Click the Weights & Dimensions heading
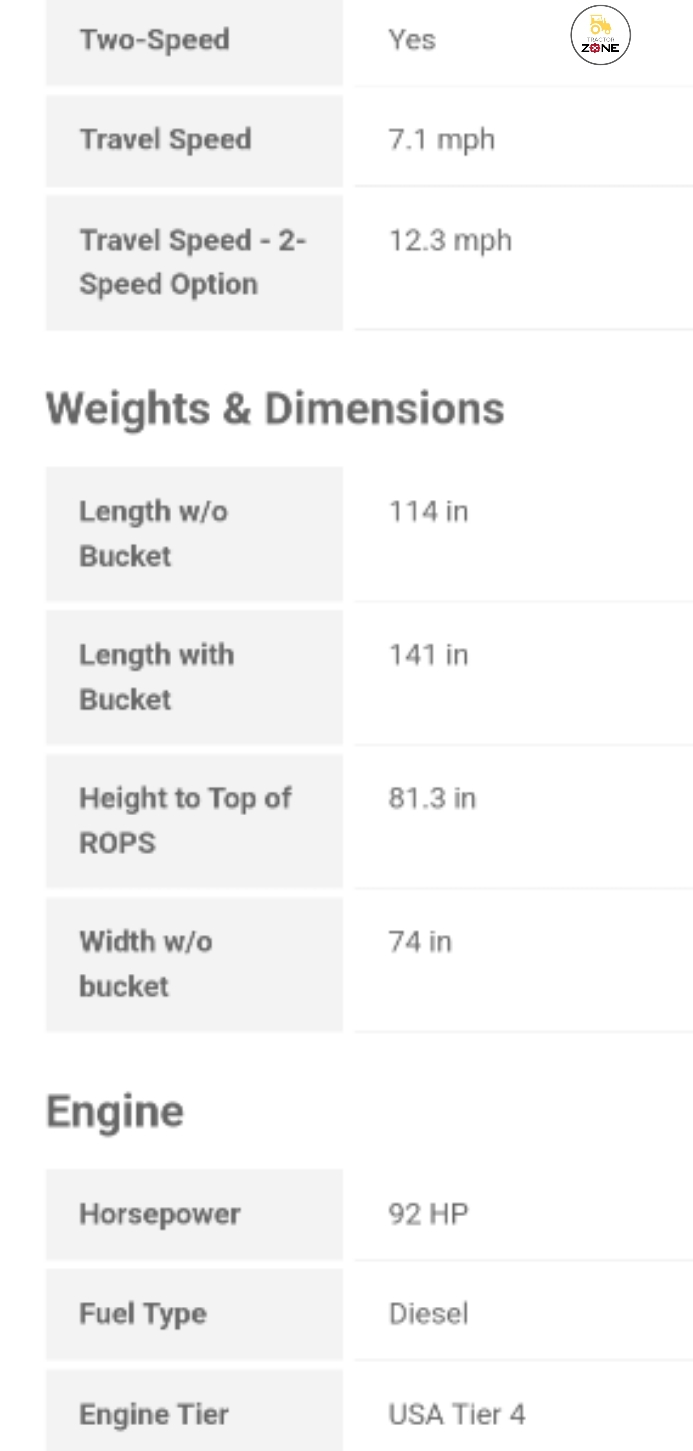Screen dimensions: 693x1451 (x=275, y=408)
